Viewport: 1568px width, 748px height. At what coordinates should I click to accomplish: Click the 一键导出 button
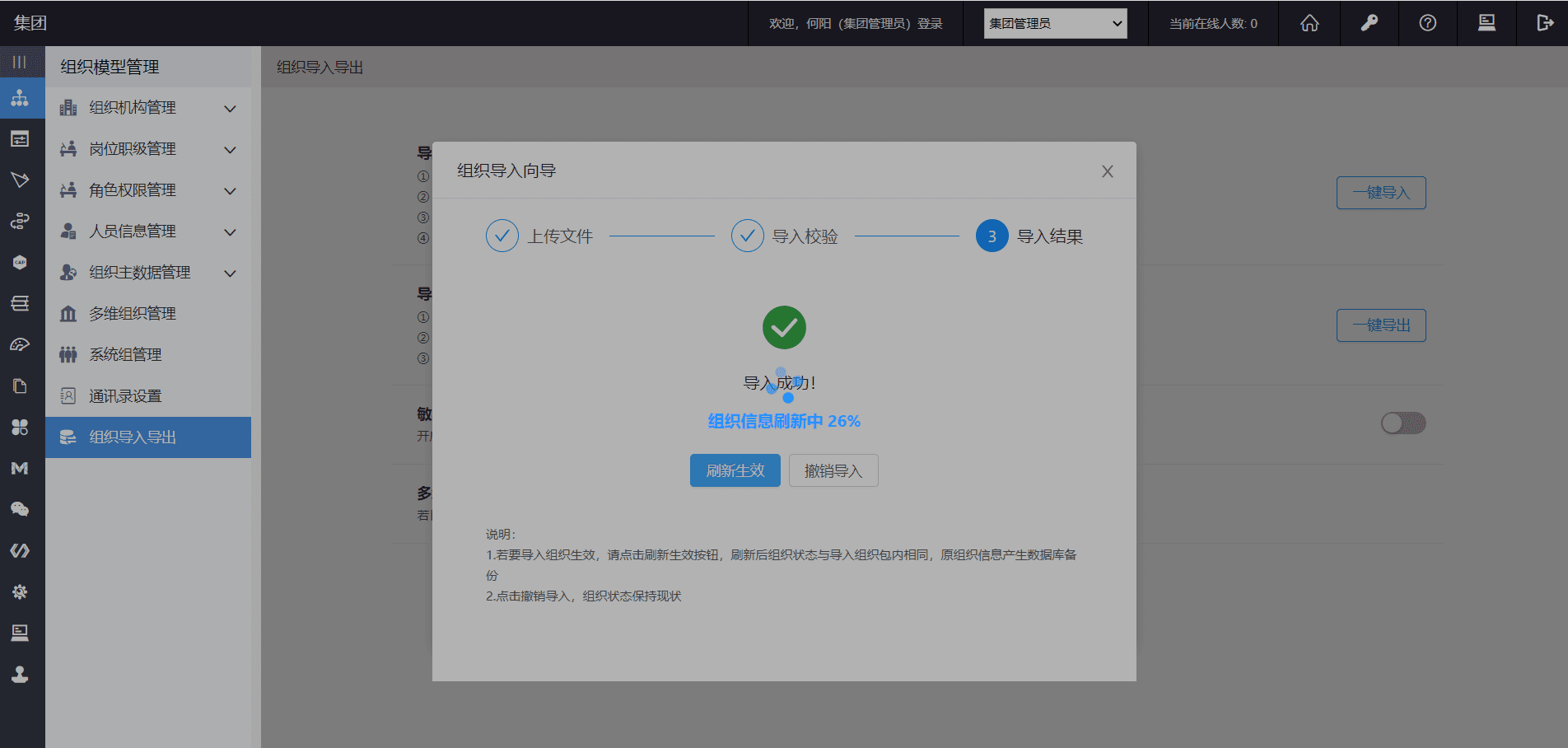(x=1381, y=325)
